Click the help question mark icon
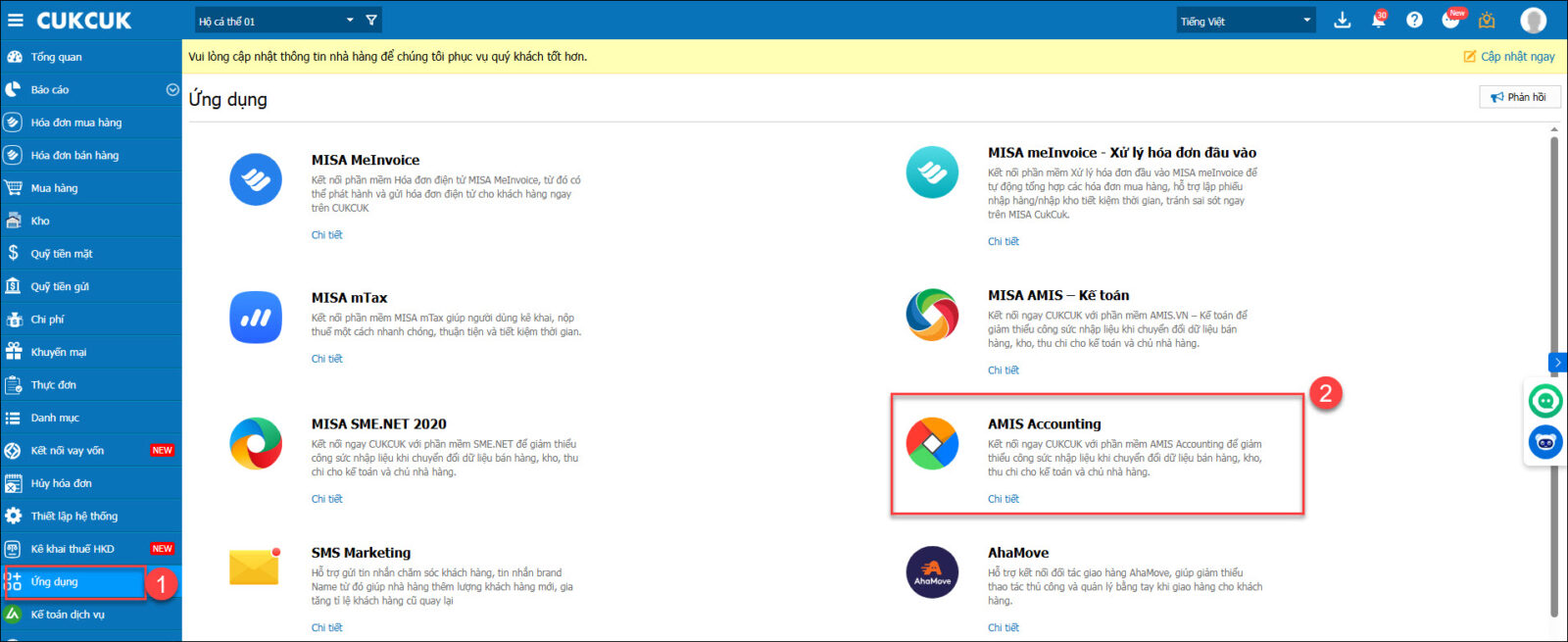1568x642 pixels. (x=1414, y=21)
